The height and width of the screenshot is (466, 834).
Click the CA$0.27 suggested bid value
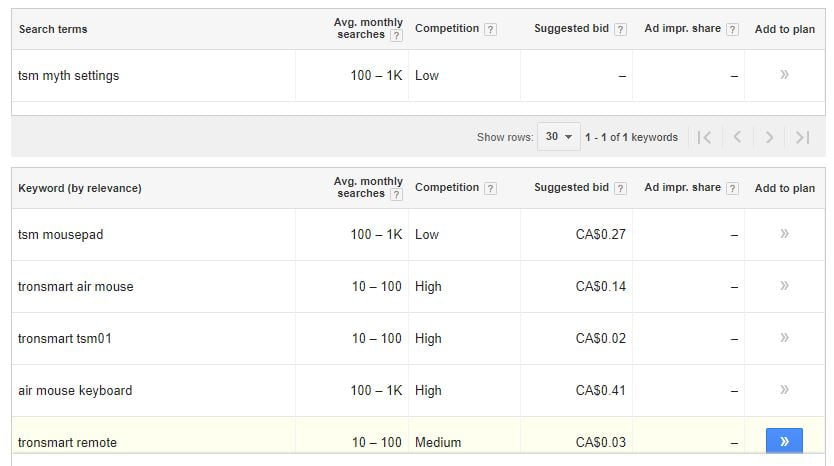601,235
